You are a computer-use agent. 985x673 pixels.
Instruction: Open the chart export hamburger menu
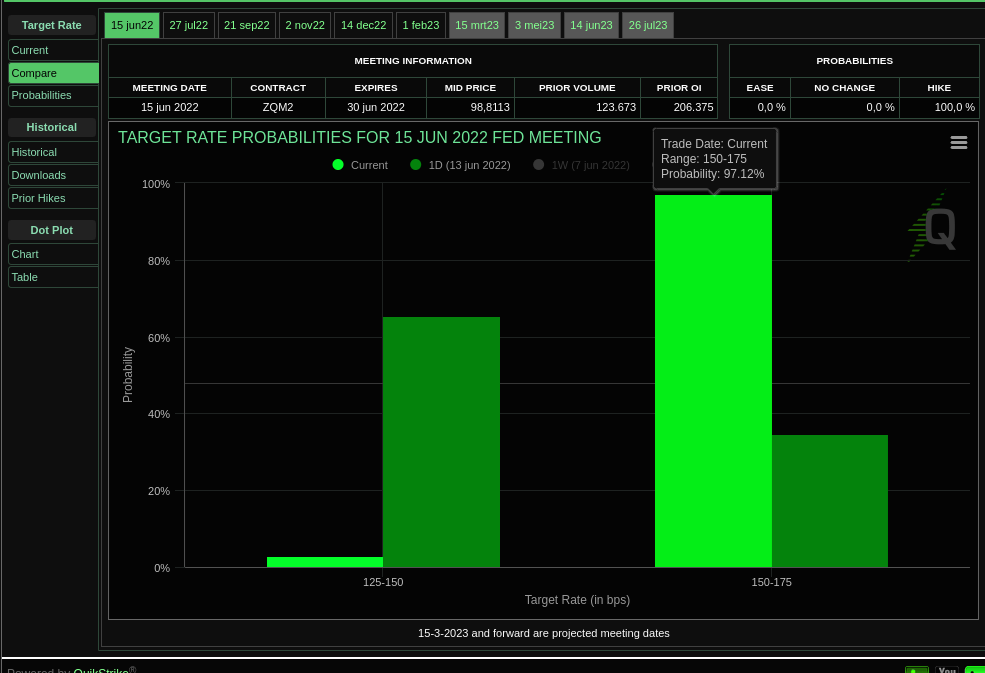click(x=959, y=142)
